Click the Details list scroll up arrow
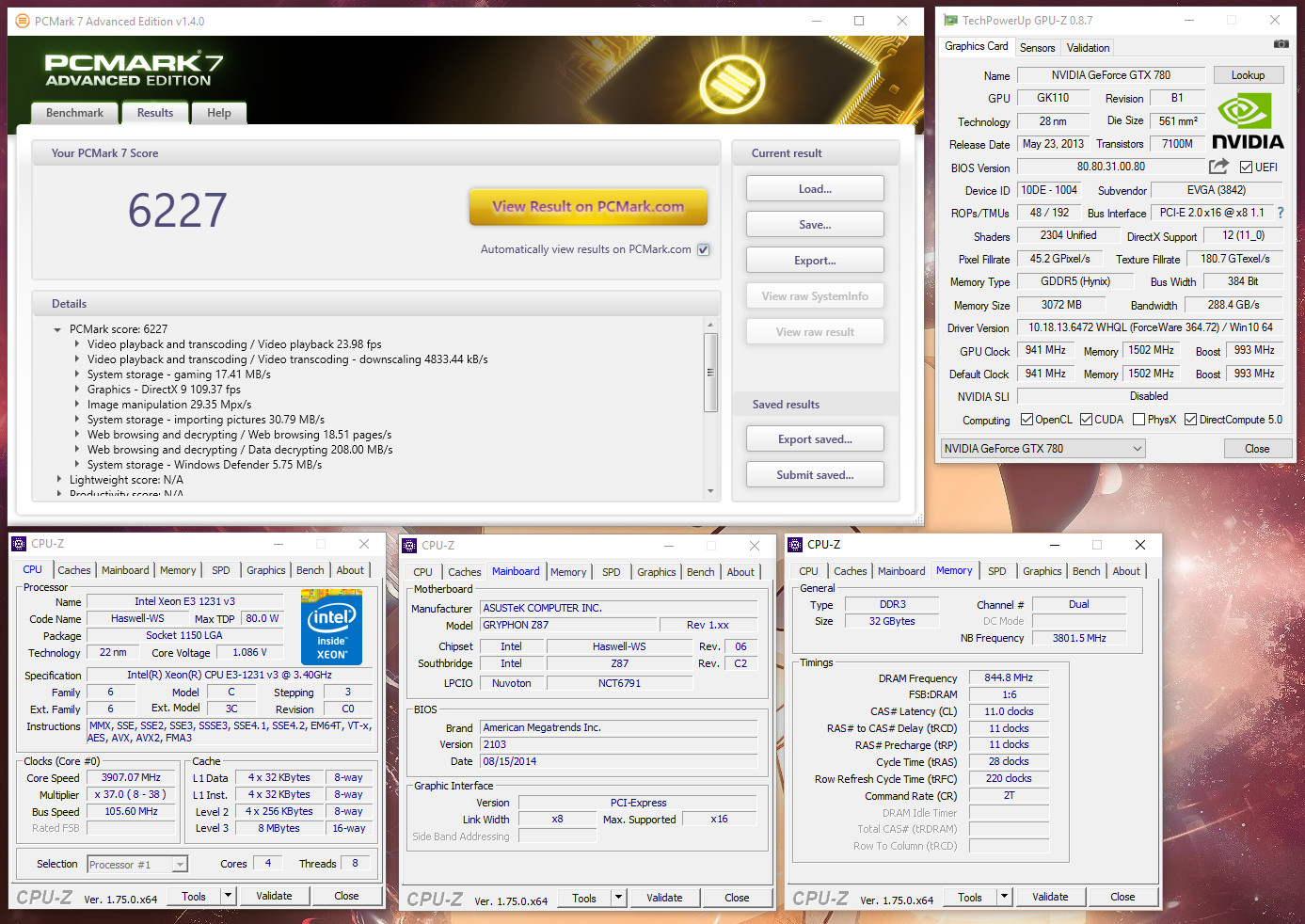This screenshot has width=1305, height=924. click(710, 325)
